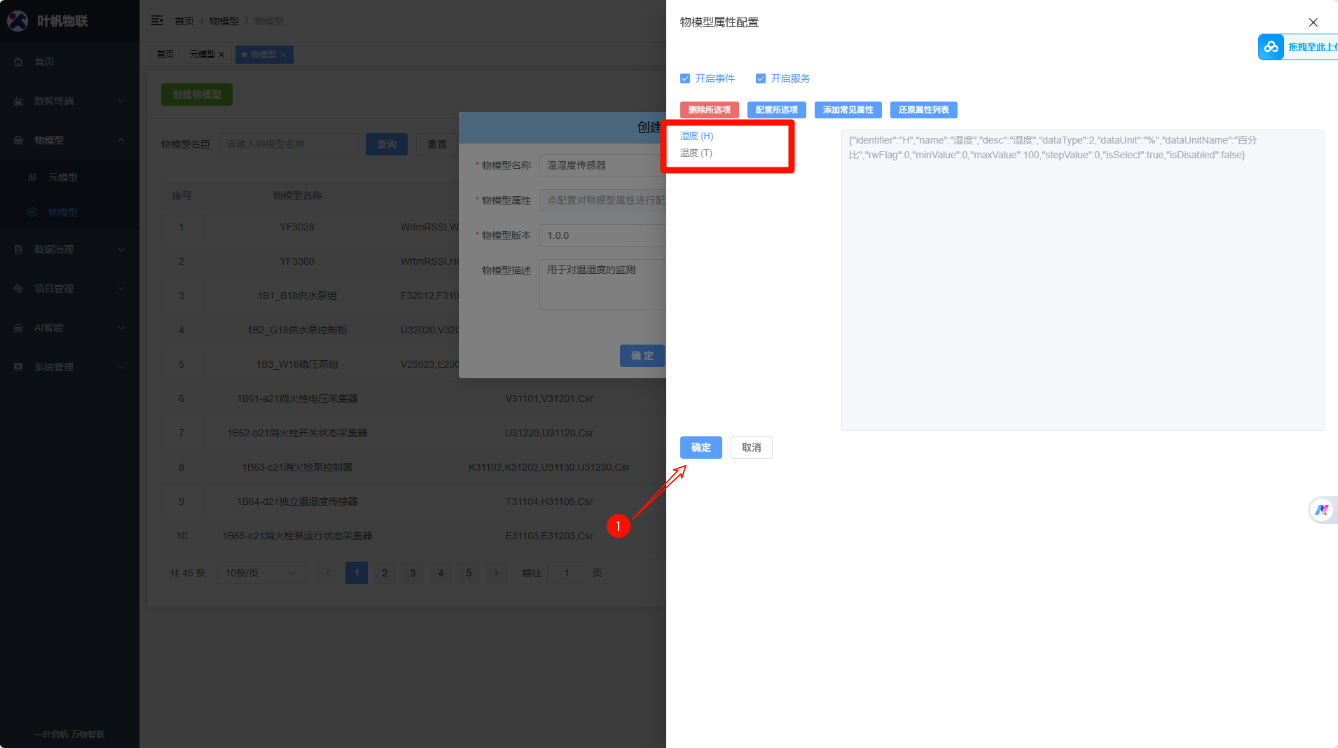Close the 元模型 tab via its X
The width and height of the screenshot is (1338, 748).
coord(221,54)
